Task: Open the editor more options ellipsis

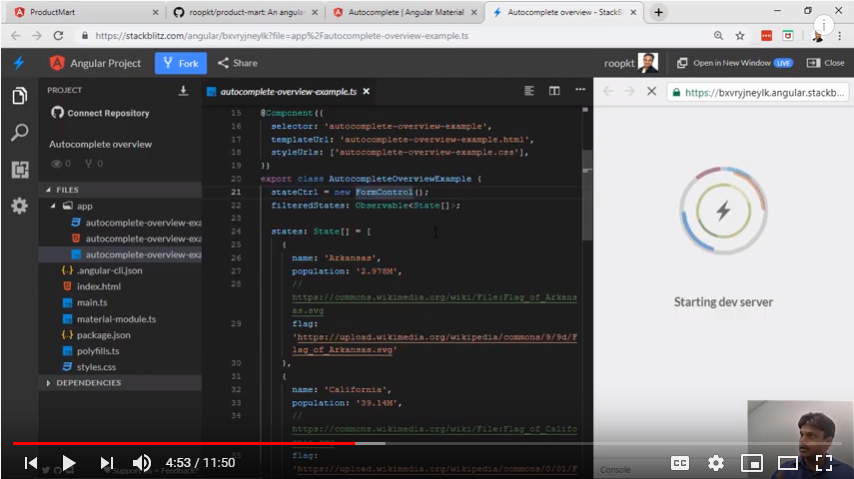Action: 579,91
